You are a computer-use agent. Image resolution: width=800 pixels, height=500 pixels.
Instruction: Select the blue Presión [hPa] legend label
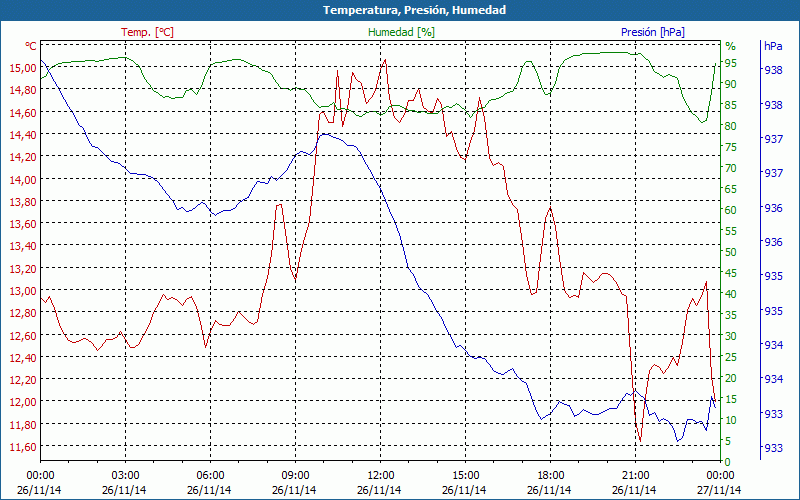click(x=653, y=32)
